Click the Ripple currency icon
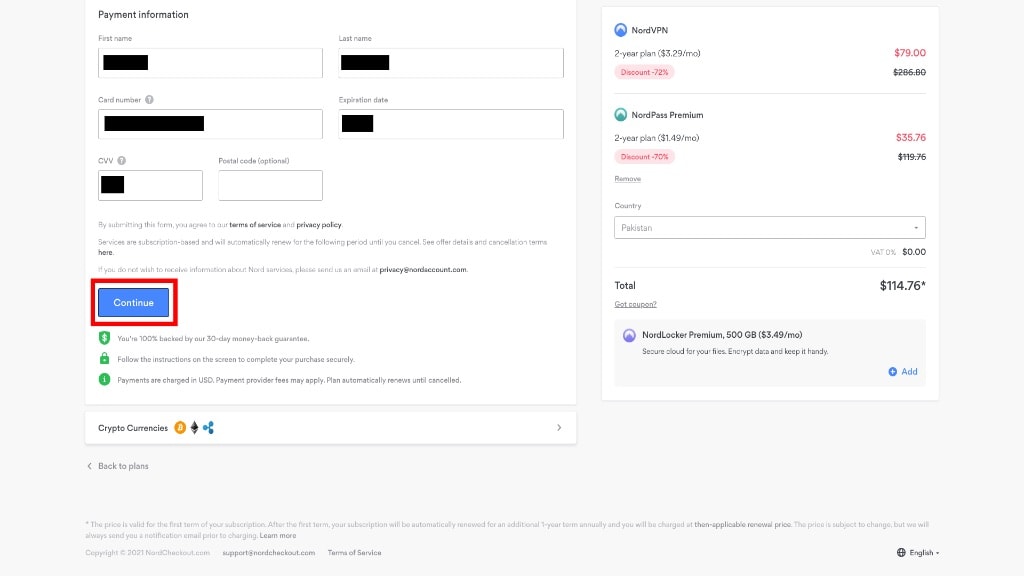This screenshot has height=576, width=1024. tap(208, 428)
